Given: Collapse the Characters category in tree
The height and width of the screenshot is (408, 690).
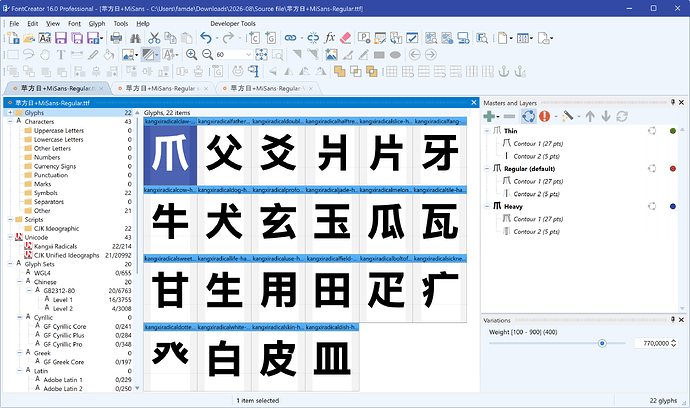Looking at the screenshot, I should 10,121.
